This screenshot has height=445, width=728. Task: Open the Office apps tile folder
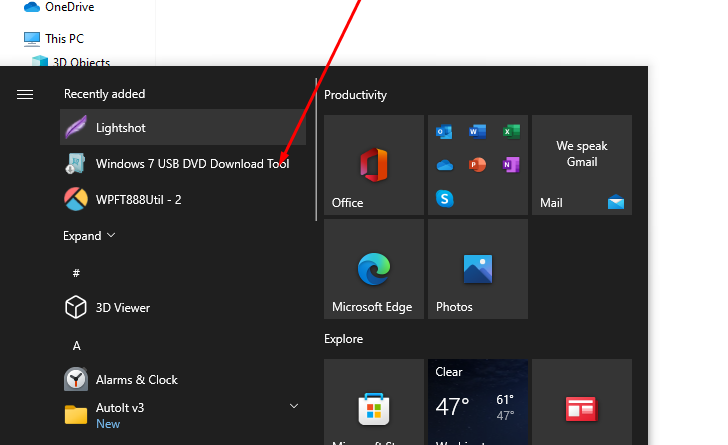pyautogui.click(x=478, y=165)
